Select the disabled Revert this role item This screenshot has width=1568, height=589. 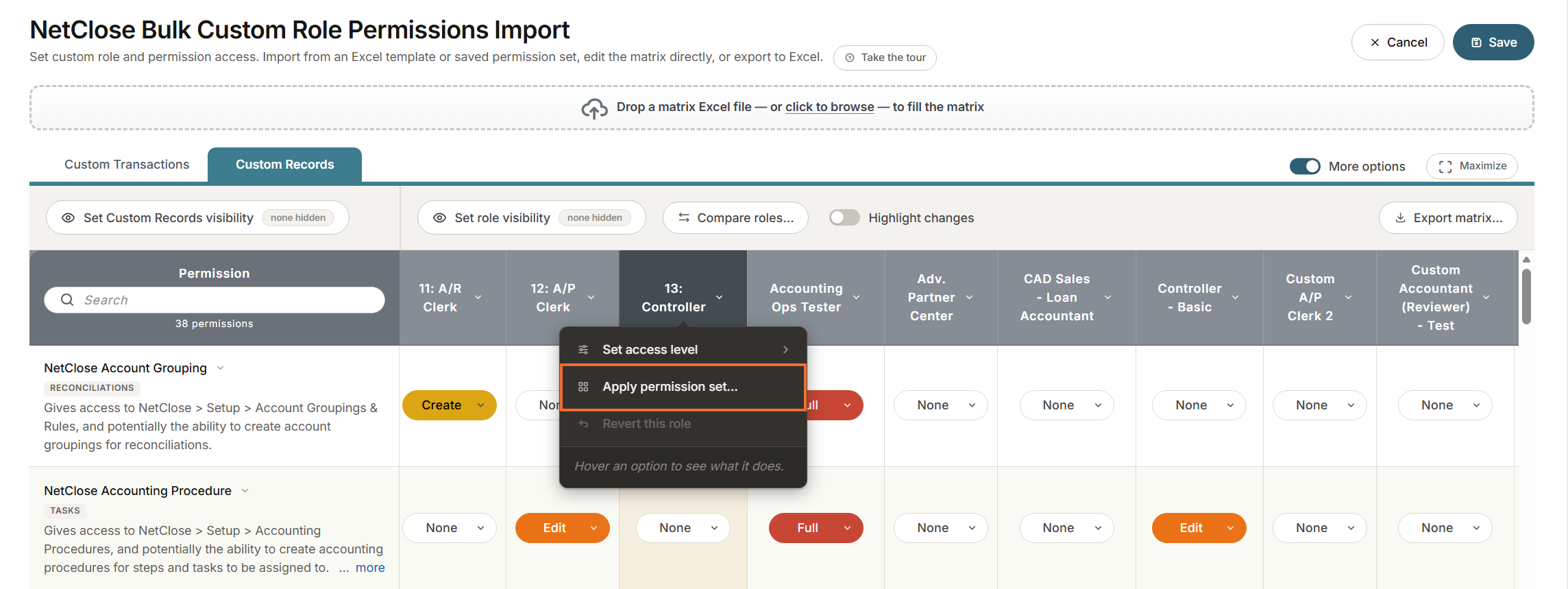pos(683,424)
